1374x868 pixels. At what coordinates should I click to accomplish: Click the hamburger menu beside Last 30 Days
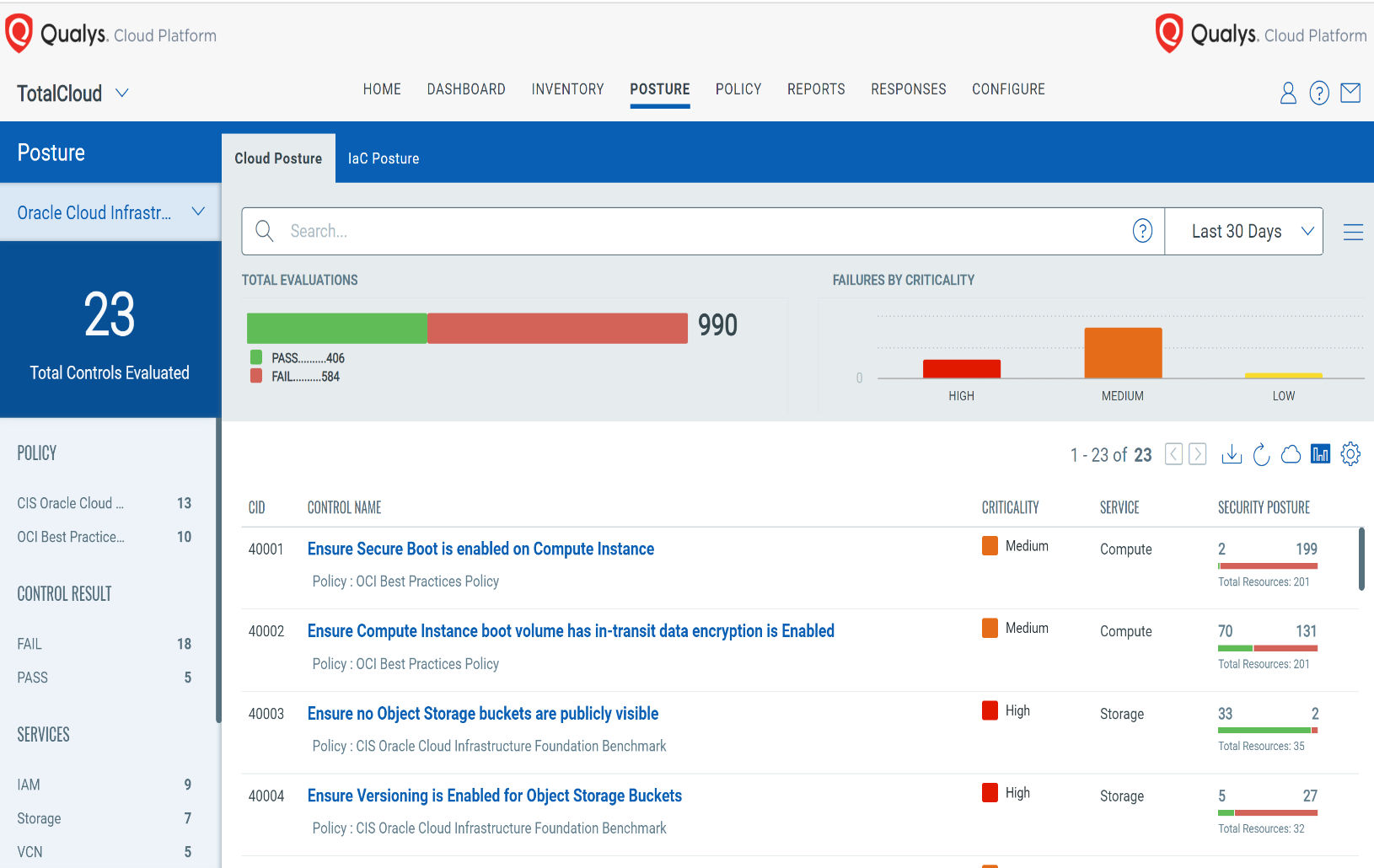coord(1353,231)
